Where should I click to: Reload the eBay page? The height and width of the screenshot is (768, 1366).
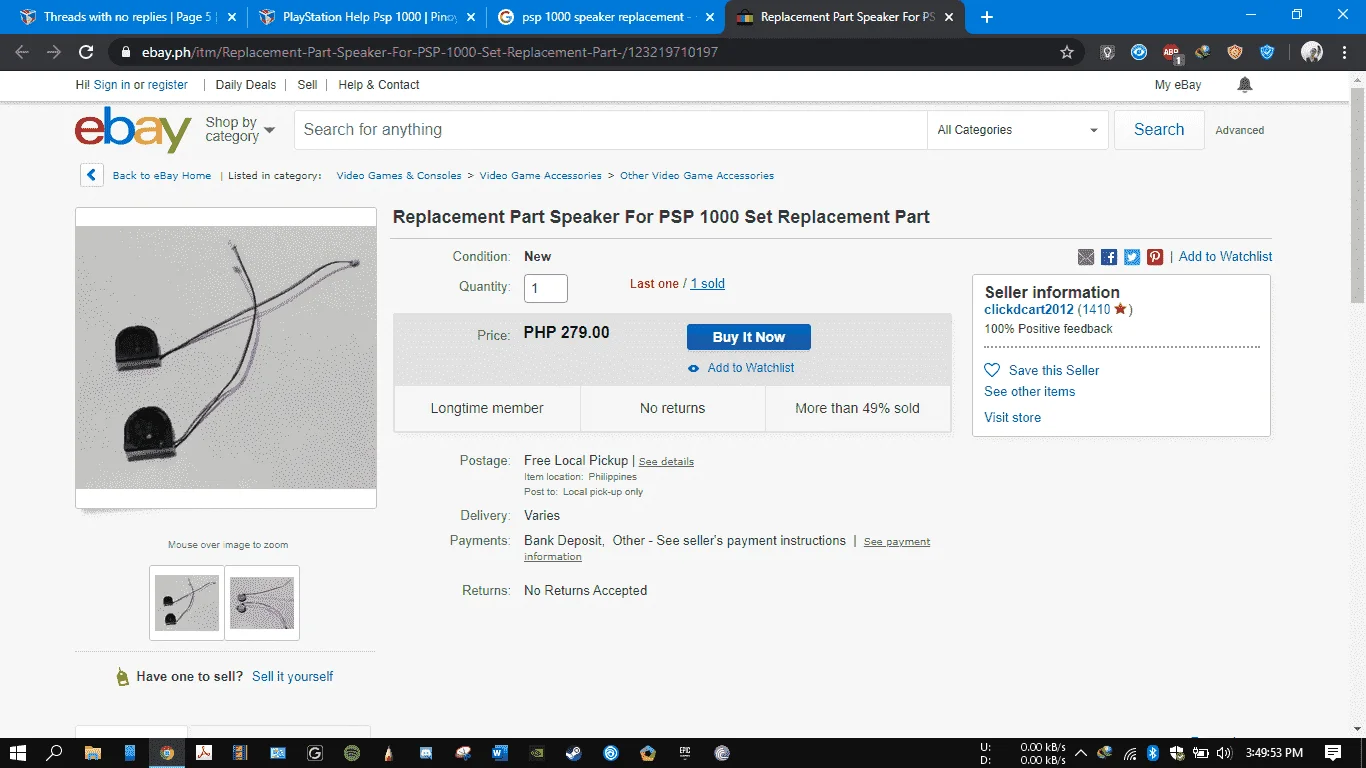click(x=86, y=52)
